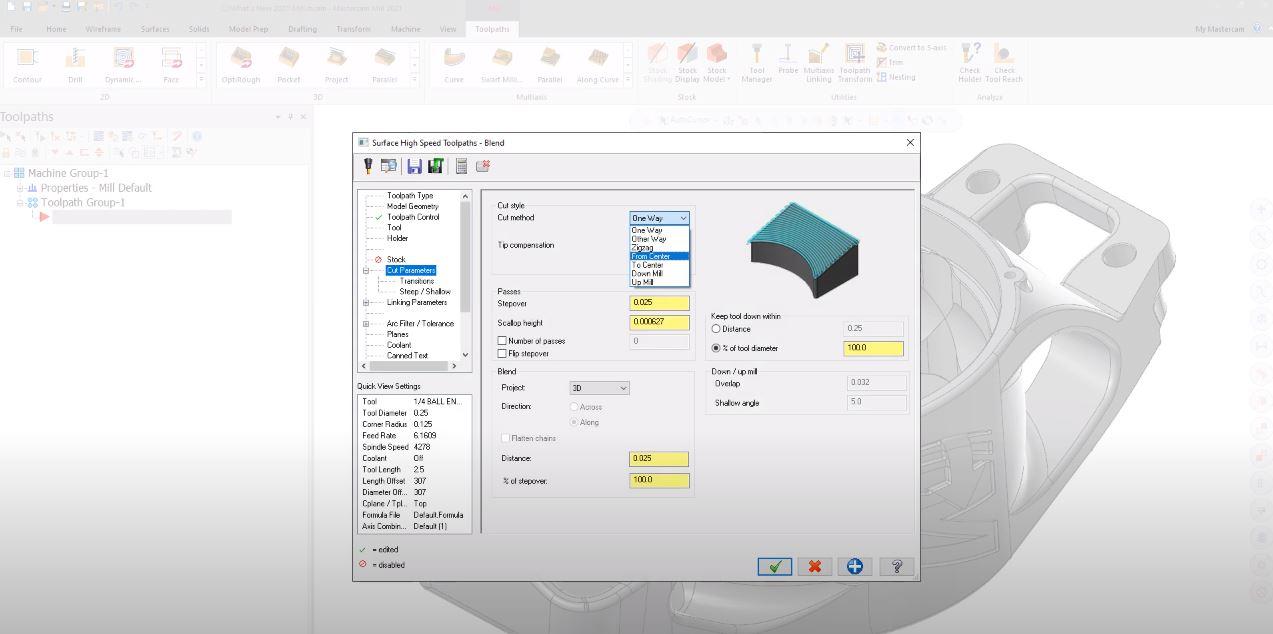1273x634 pixels.
Task: Open help with the question mark button
Action: point(896,566)
